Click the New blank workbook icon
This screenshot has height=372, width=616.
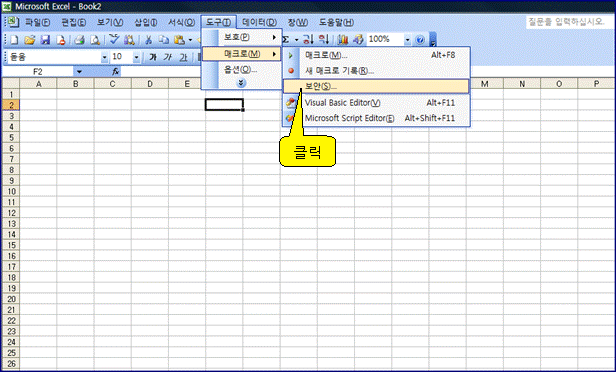[x=14, y=40]
